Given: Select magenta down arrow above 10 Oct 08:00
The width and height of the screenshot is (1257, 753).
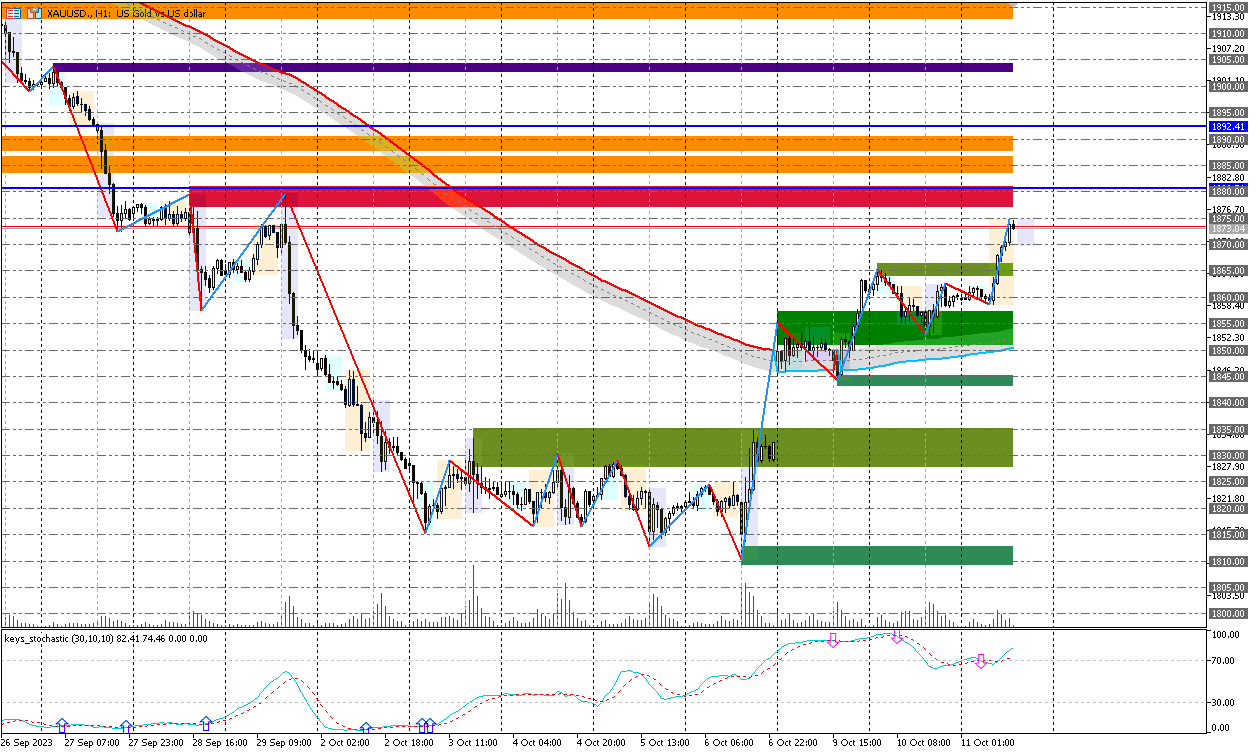Looking at the screenshot, I should pyautogui.click(x=897, y=637).
